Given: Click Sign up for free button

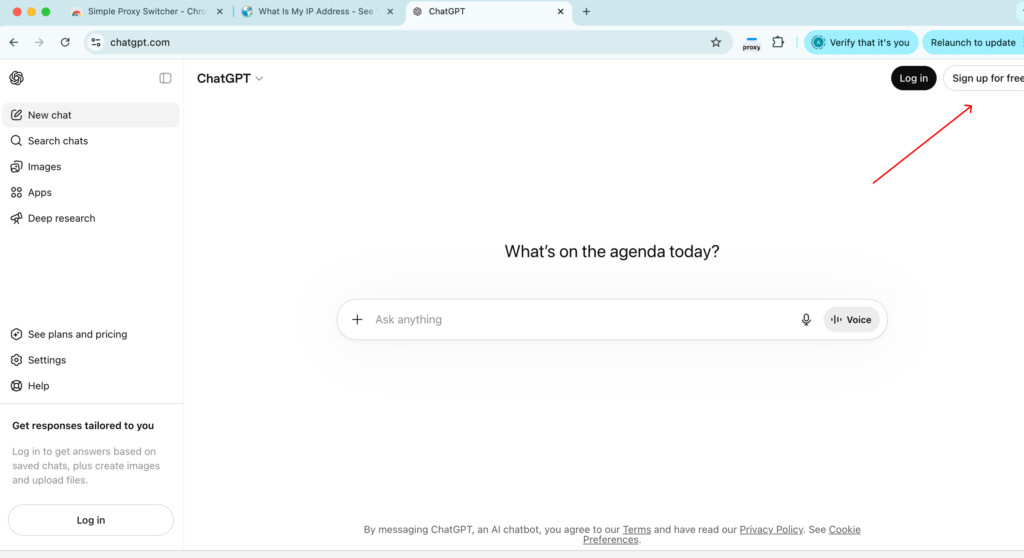Looking at the screenshot, I should 985,78.
